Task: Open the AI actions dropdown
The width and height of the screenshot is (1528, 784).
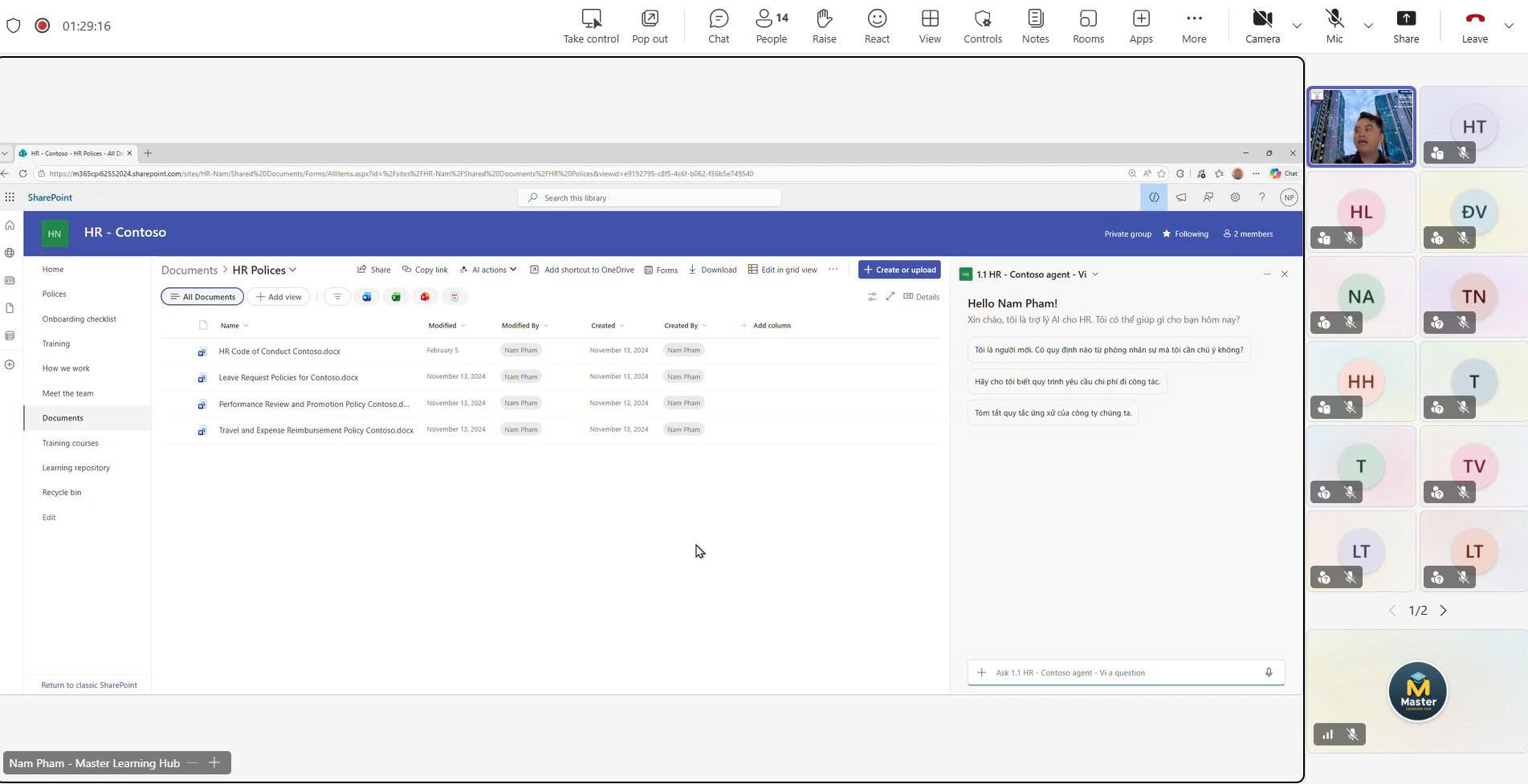Action: [488, 270]
